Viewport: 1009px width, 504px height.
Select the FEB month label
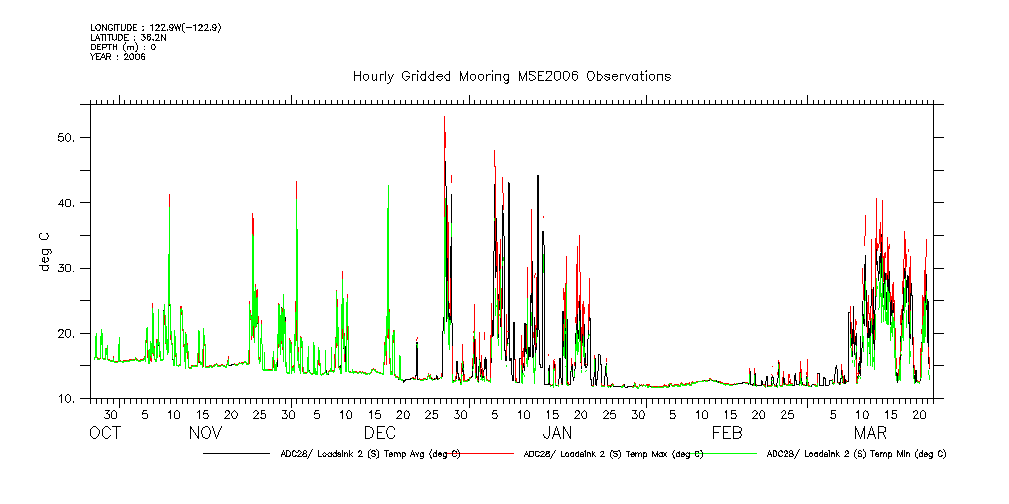click(727, 434)
